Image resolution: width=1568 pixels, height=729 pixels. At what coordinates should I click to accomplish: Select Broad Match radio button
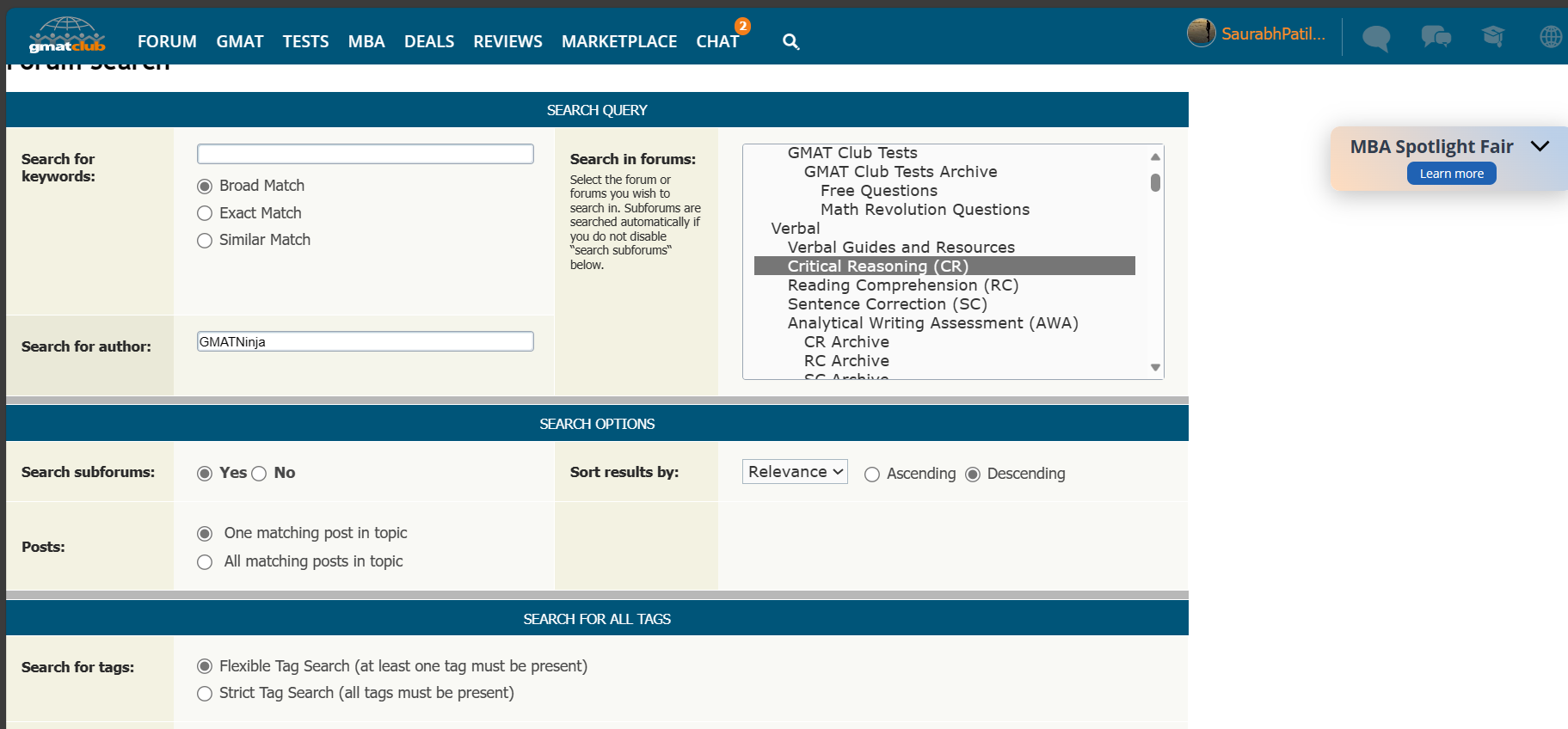(x=205, y=187)
